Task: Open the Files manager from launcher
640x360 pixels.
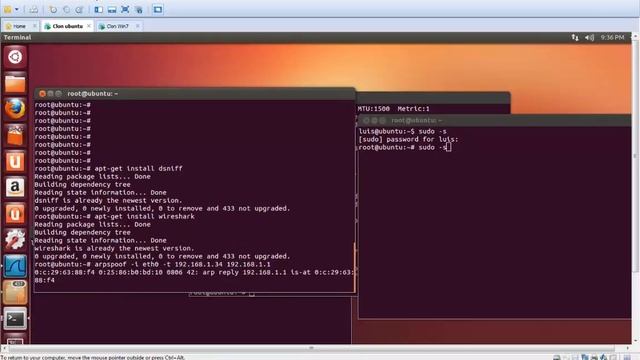Action: pyautogui.click(x=15, y=83)
